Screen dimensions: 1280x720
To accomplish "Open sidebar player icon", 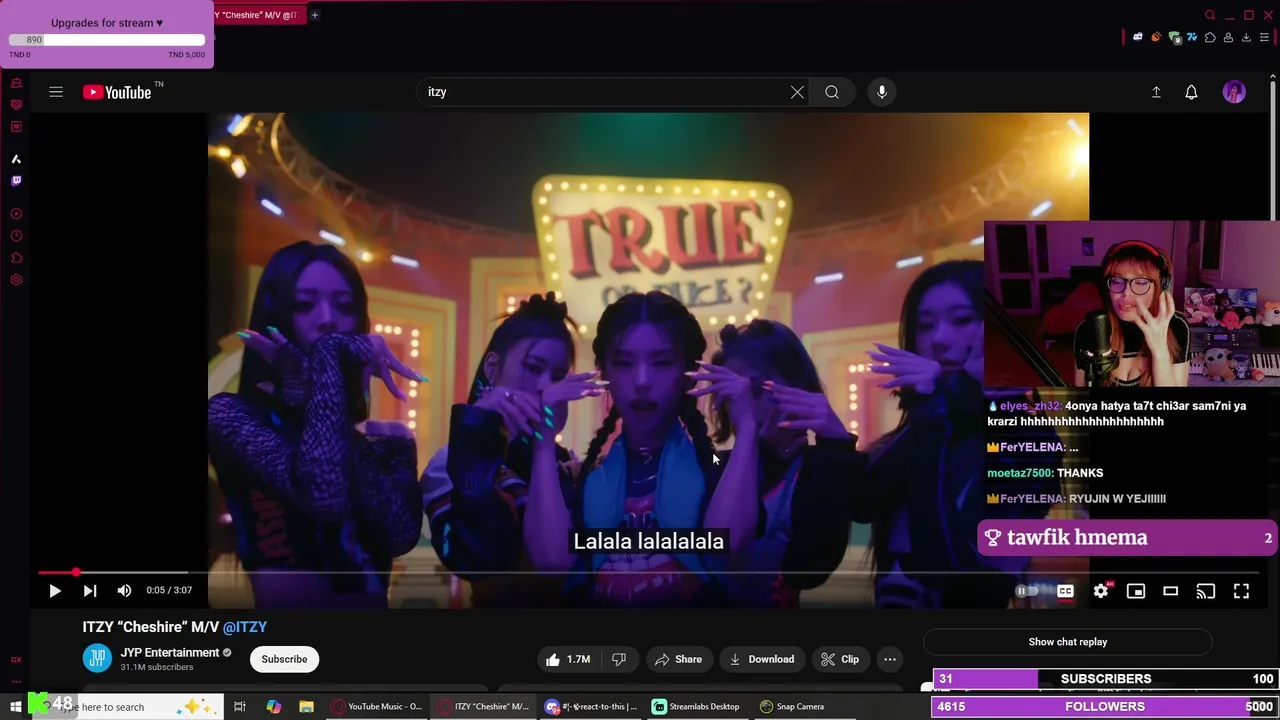I will point(16,214).
